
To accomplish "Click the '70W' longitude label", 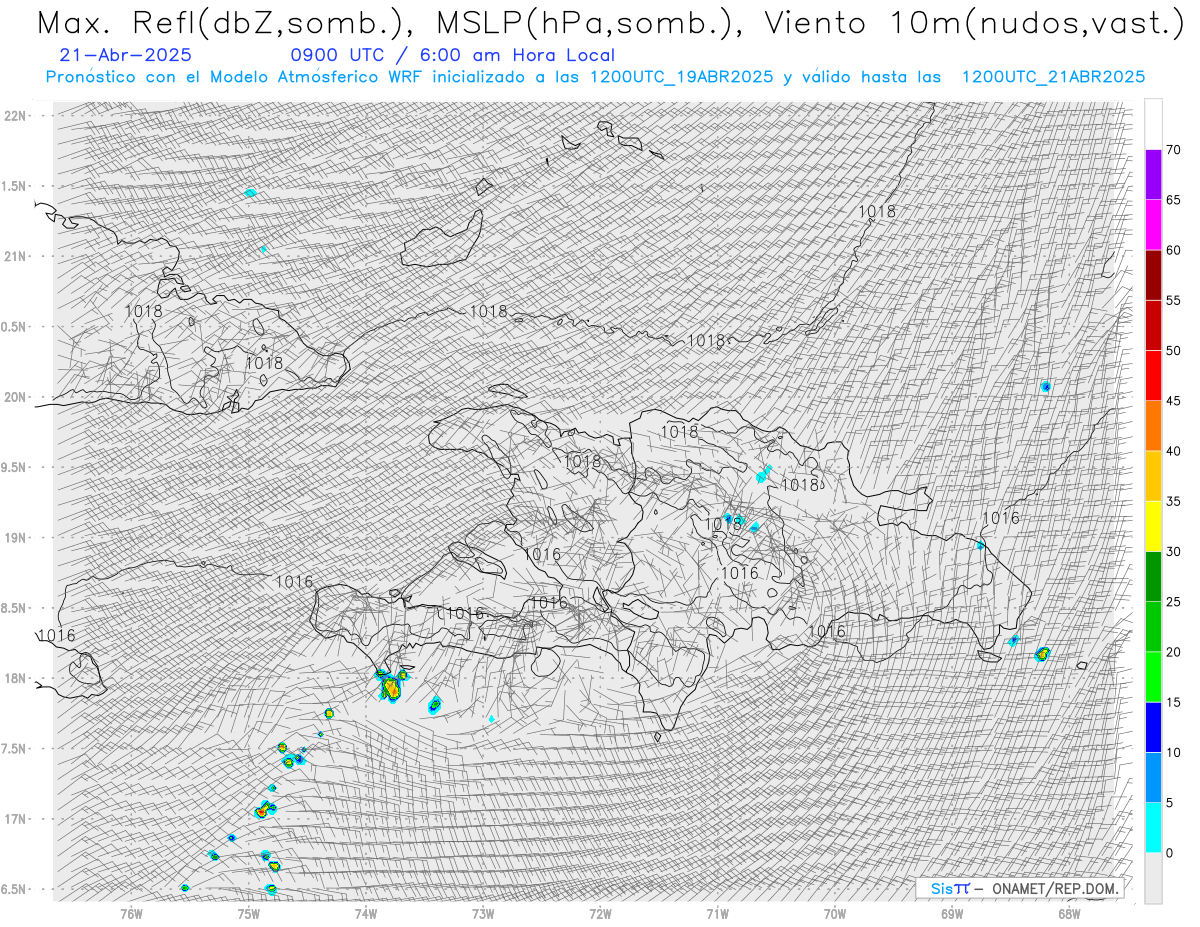I will (x=835, y=912).
